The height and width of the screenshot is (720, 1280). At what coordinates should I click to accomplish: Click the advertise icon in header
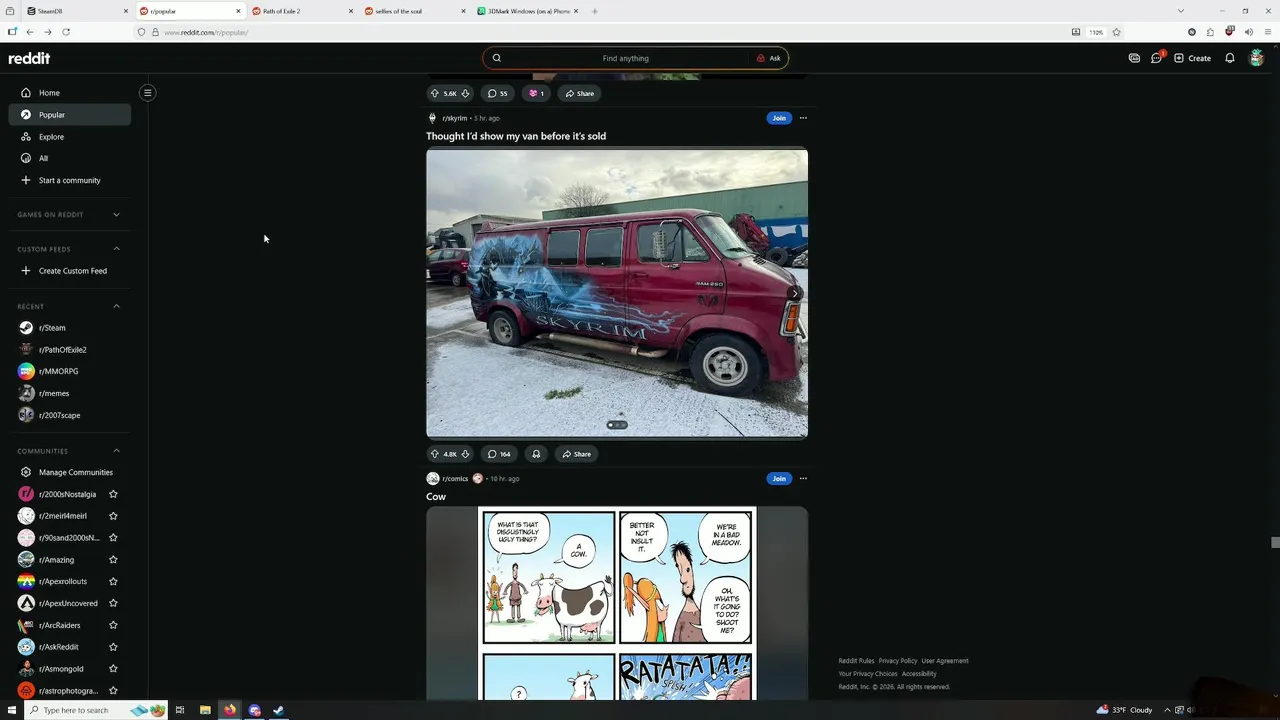[1134, 58]
